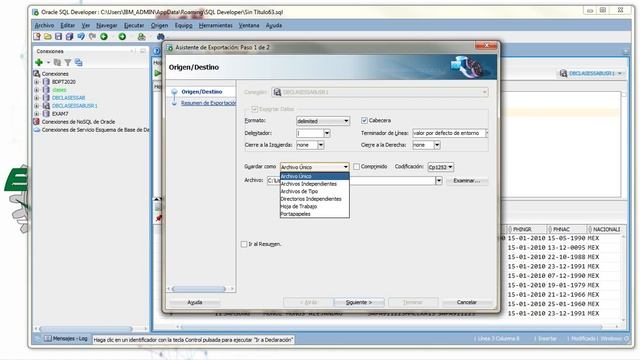Click the Siguiente > button

pyautogui.click(x=359, y=302)
